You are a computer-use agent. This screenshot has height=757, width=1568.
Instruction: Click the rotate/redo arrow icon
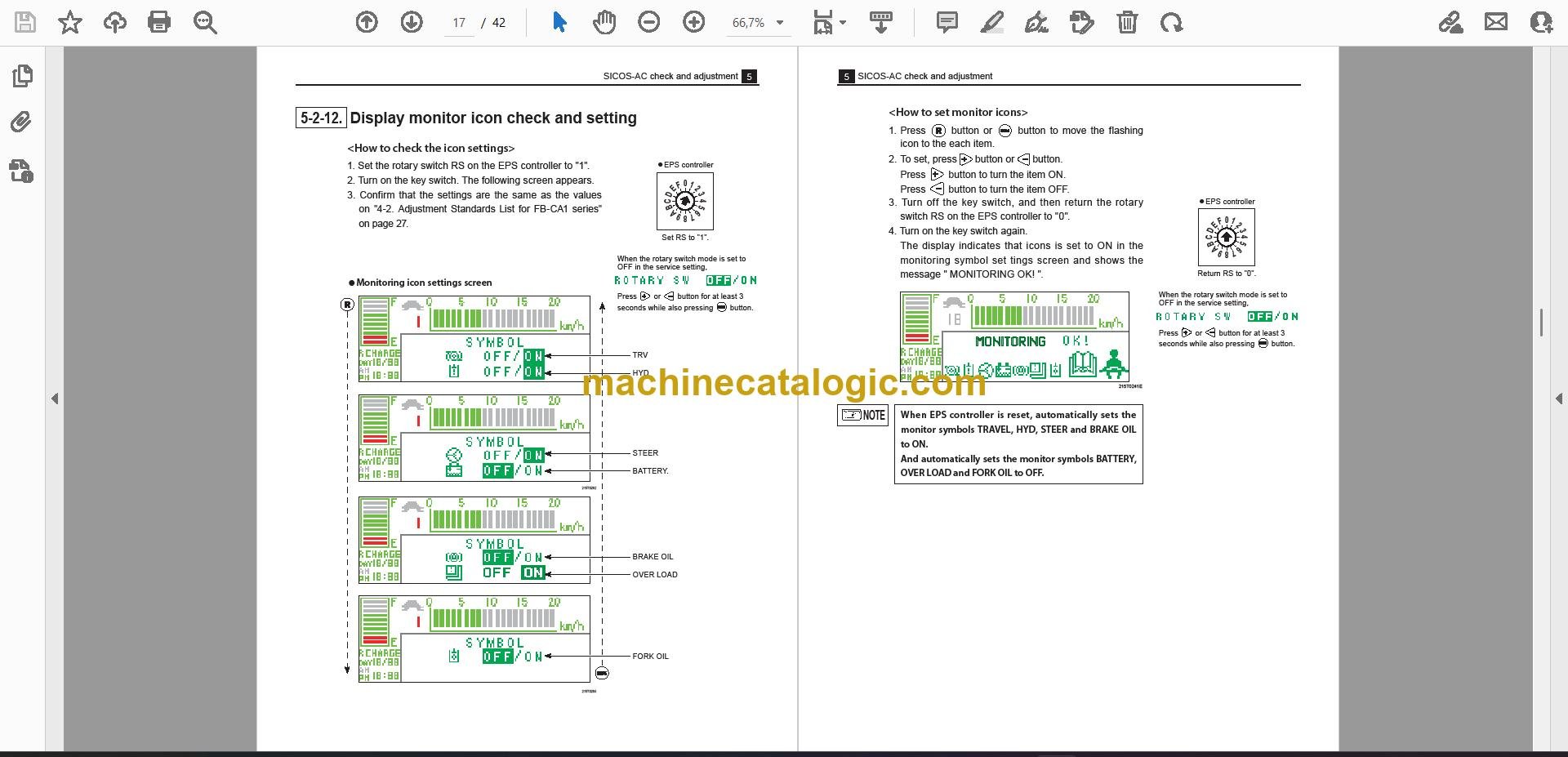point(1172,22)
